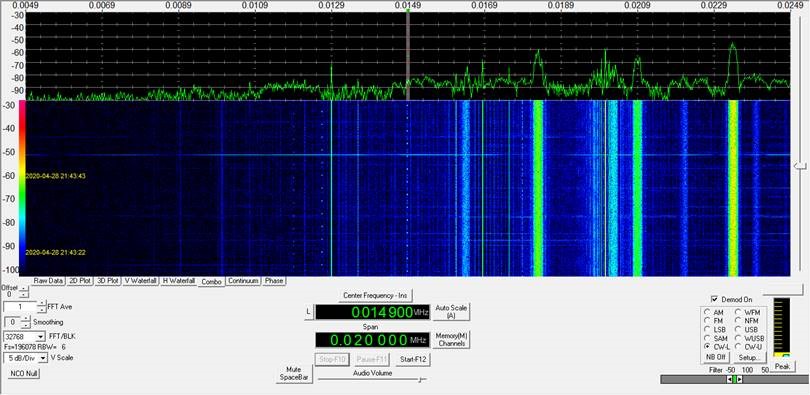Select the WUSB demodulation mode

point(738,338)
